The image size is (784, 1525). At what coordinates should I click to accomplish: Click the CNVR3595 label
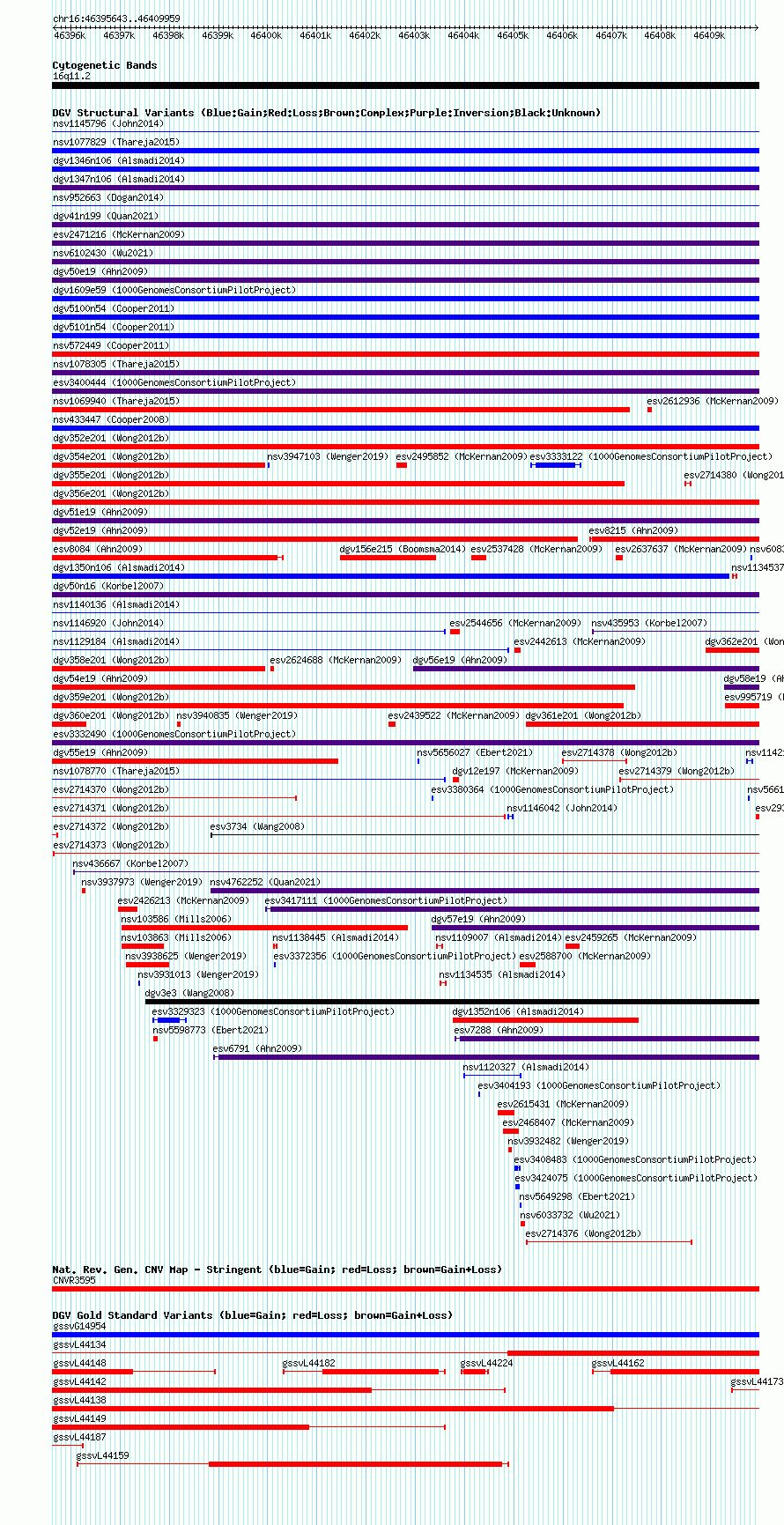click(x=74, y=1280)
